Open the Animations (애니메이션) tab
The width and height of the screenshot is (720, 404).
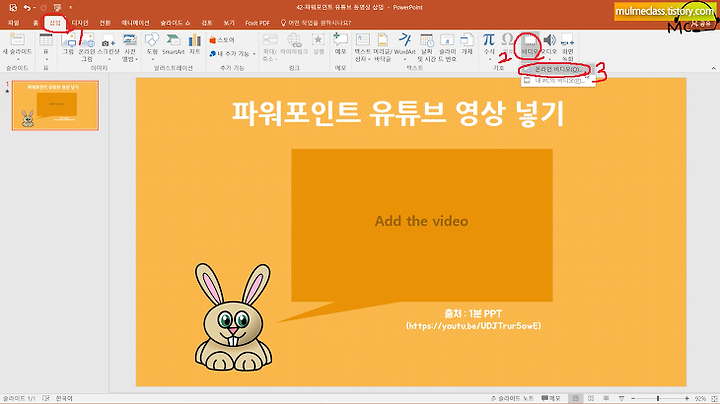tap(135, 22)
